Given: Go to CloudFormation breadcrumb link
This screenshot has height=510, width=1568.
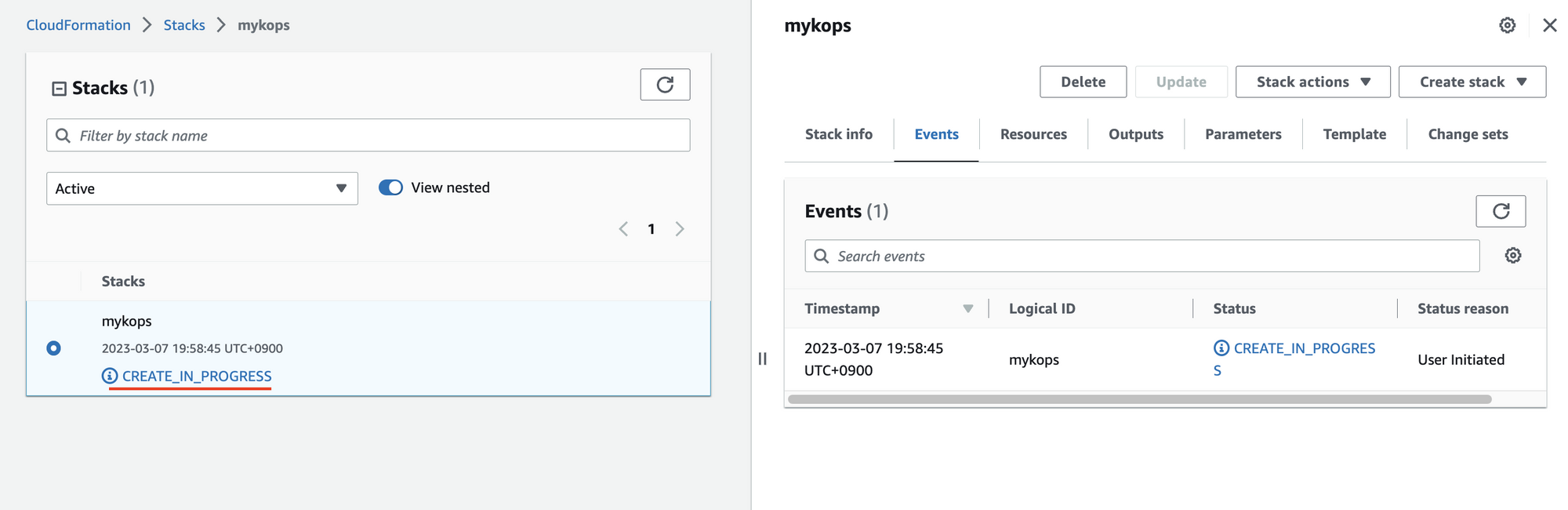Looking at the screenshot, I should click(78, 25).
